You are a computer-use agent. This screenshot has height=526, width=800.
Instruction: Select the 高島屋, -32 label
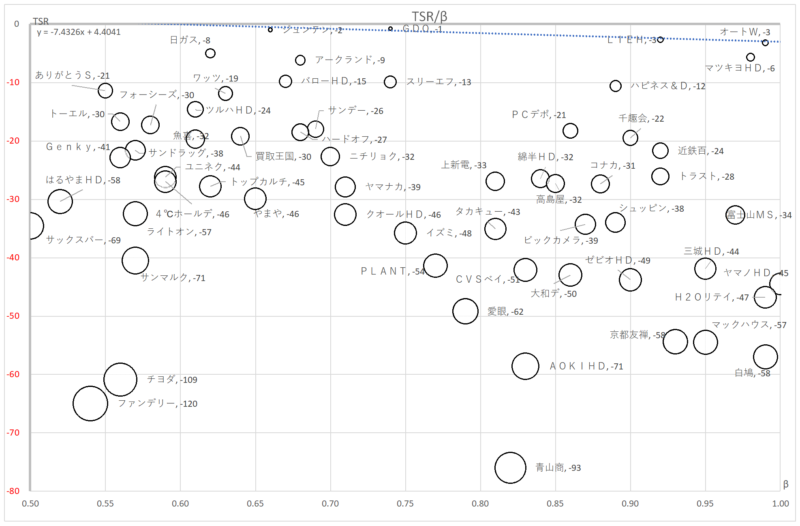[559, 200]
